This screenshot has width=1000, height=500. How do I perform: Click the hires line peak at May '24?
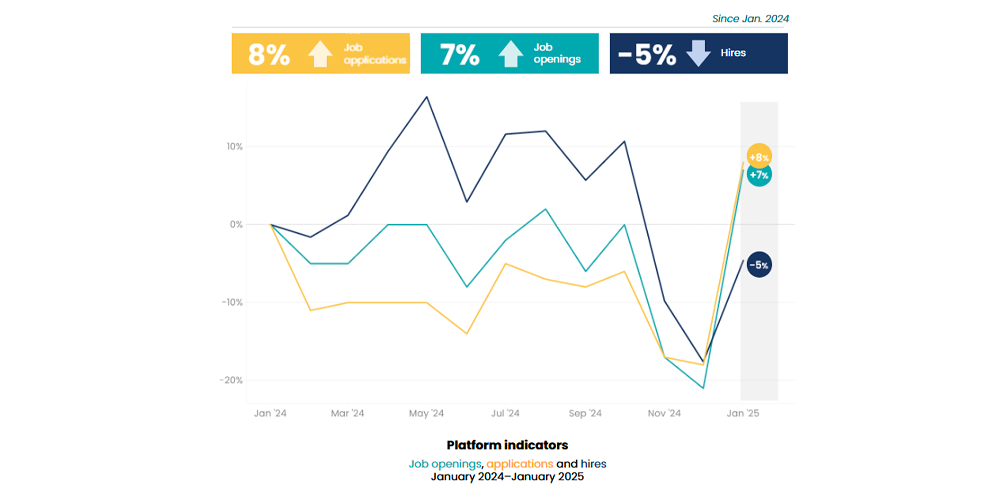[427, 97]
